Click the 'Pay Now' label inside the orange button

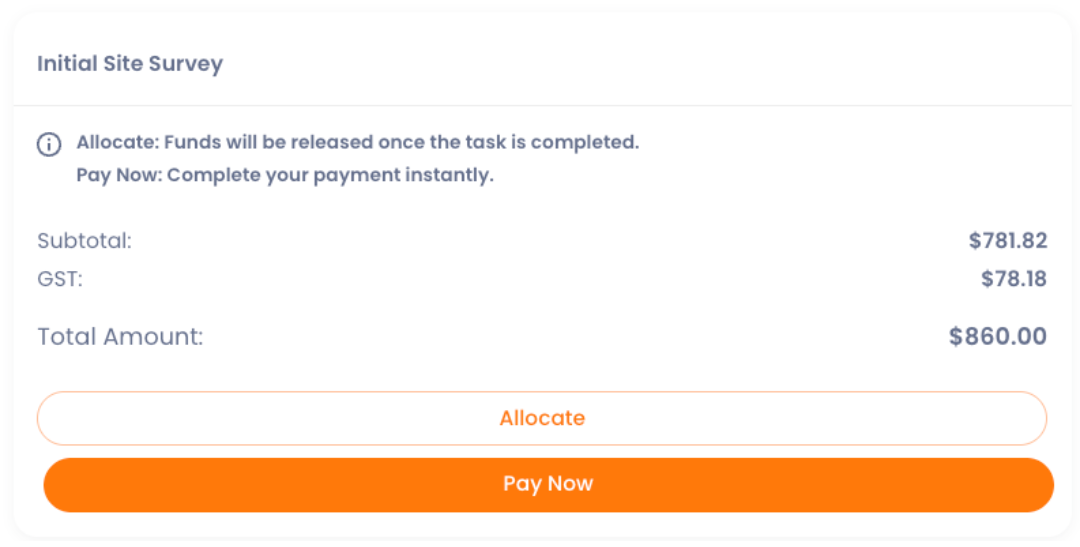tap(548, 484)
